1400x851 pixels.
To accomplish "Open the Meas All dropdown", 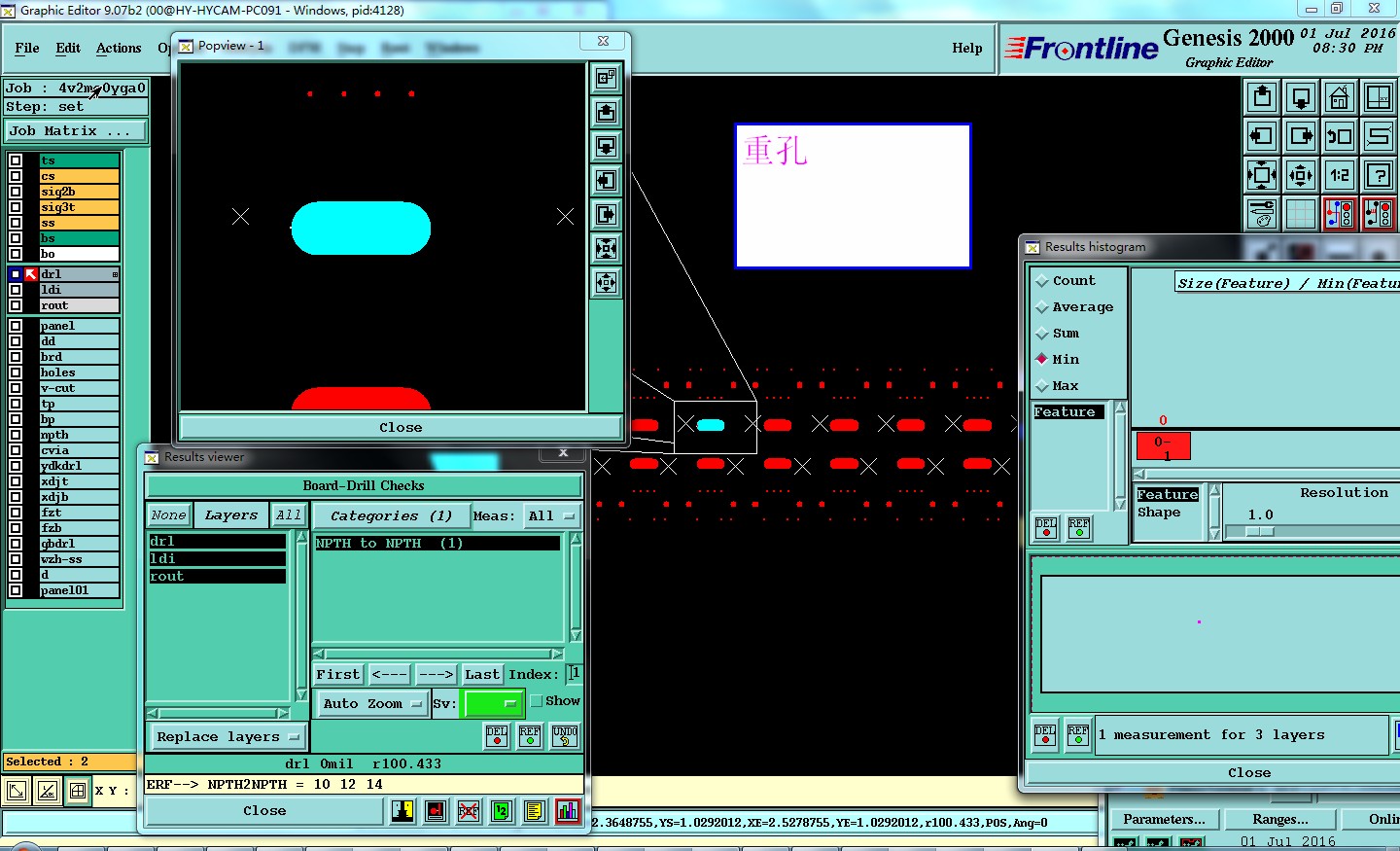I will point(552,515).
